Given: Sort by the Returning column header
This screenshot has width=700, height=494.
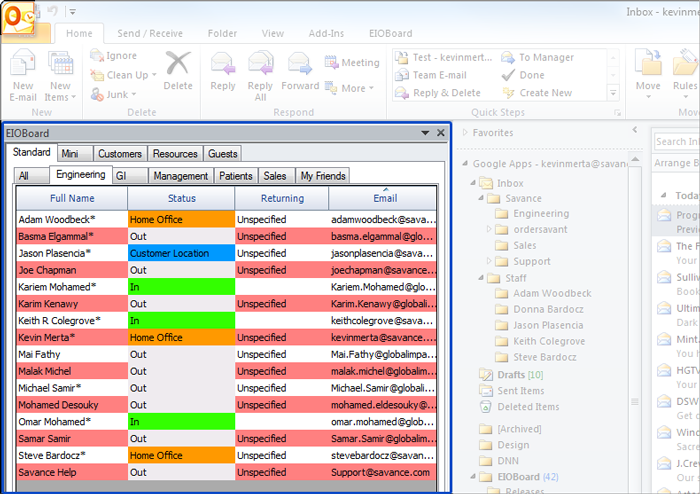Looking at the screenshot, I should 282,198.
